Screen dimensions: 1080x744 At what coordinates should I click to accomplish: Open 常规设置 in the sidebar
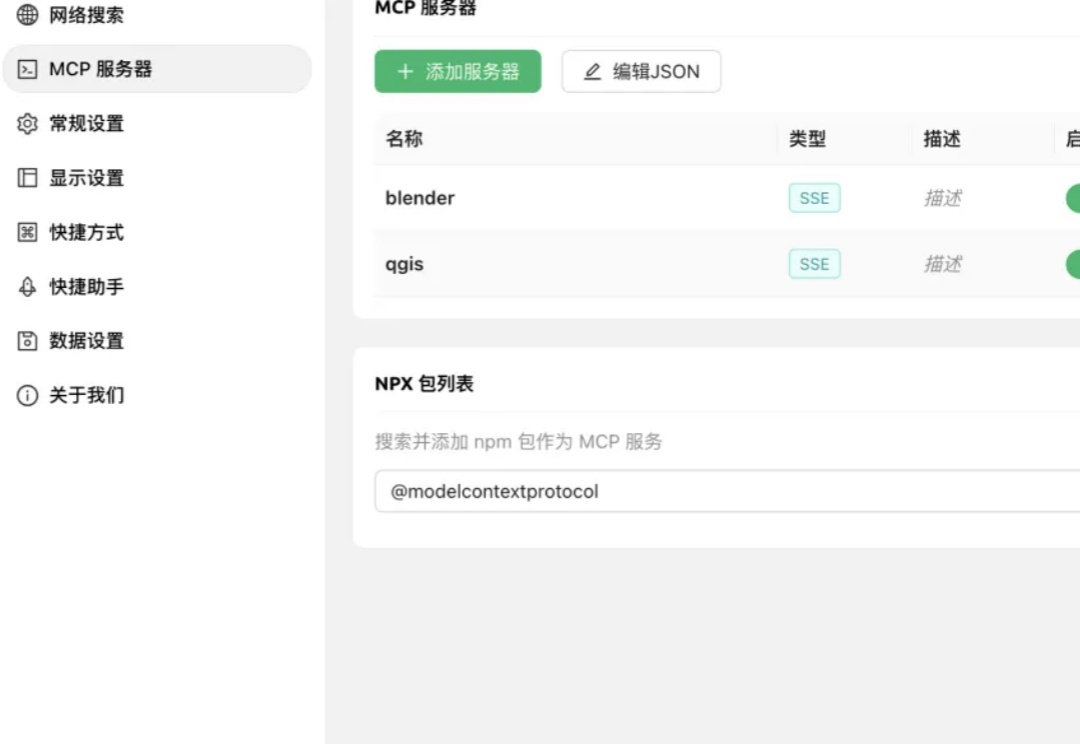click(157, 123)
